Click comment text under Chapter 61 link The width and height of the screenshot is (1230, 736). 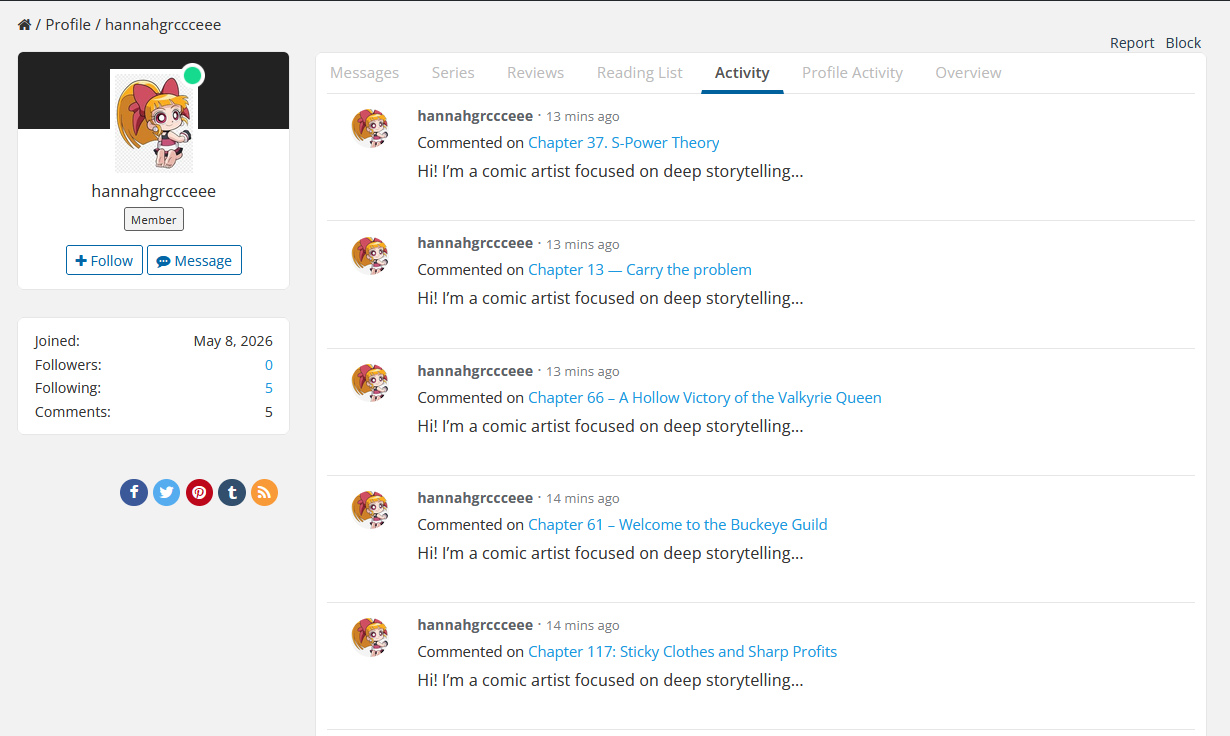610,553
